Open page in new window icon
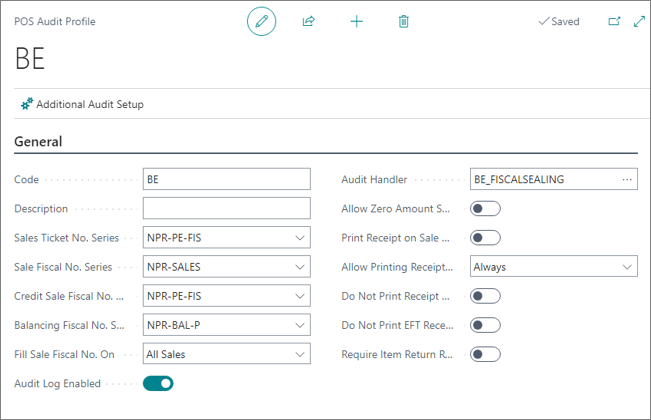651x420 pixels. (614, 21)
